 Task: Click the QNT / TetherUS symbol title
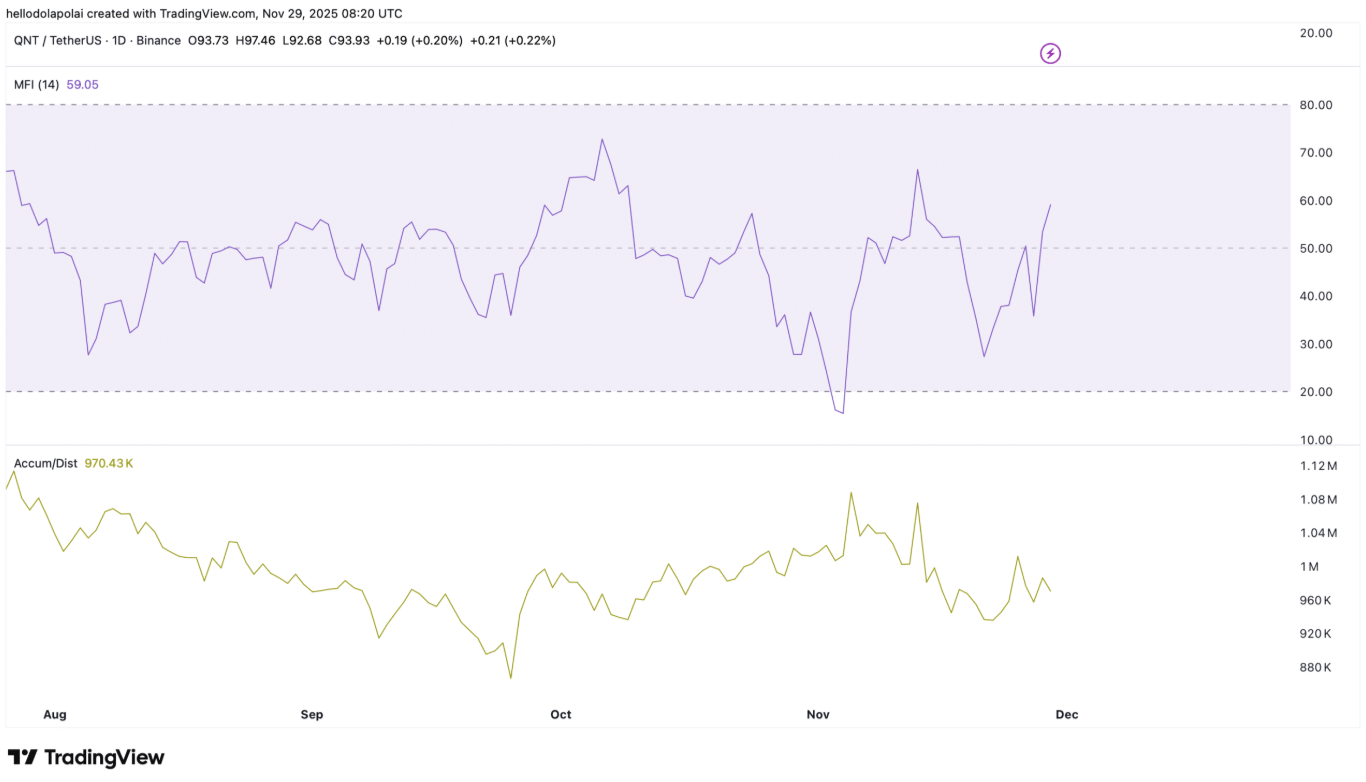(56, 41)
